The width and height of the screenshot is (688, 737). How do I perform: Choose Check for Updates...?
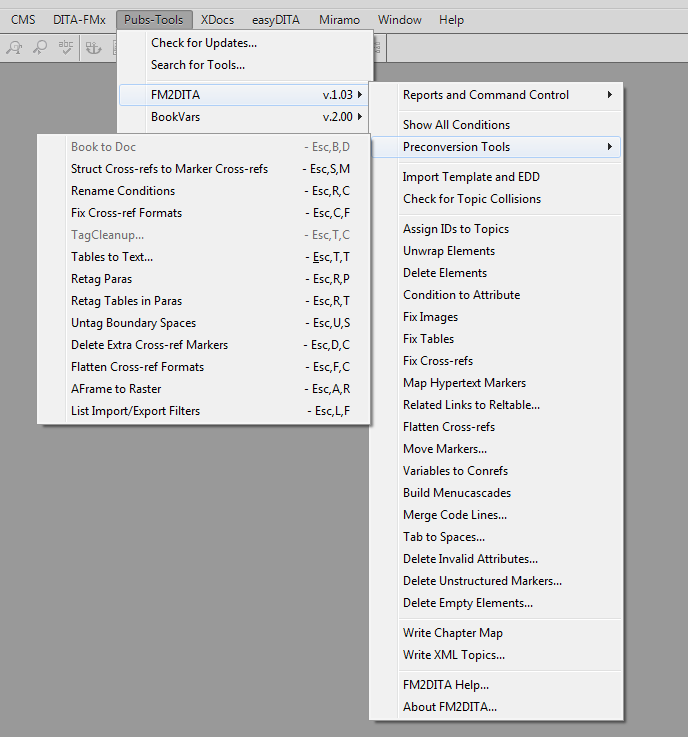pos(246,43)
